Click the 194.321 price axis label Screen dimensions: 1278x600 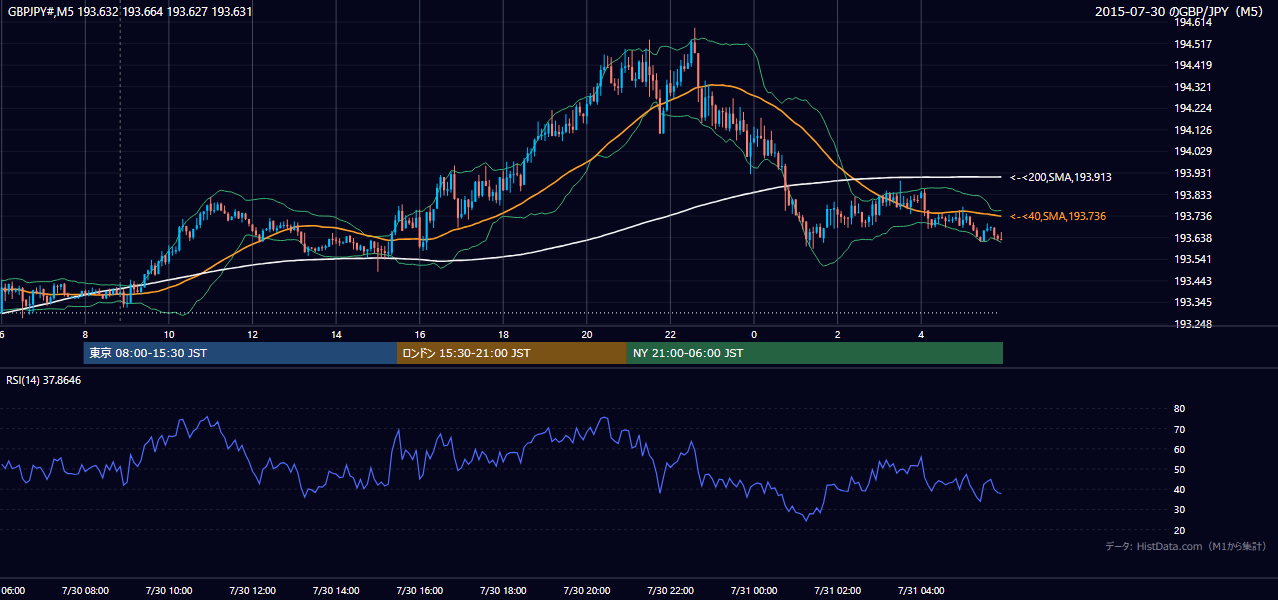click(1193, 87)
